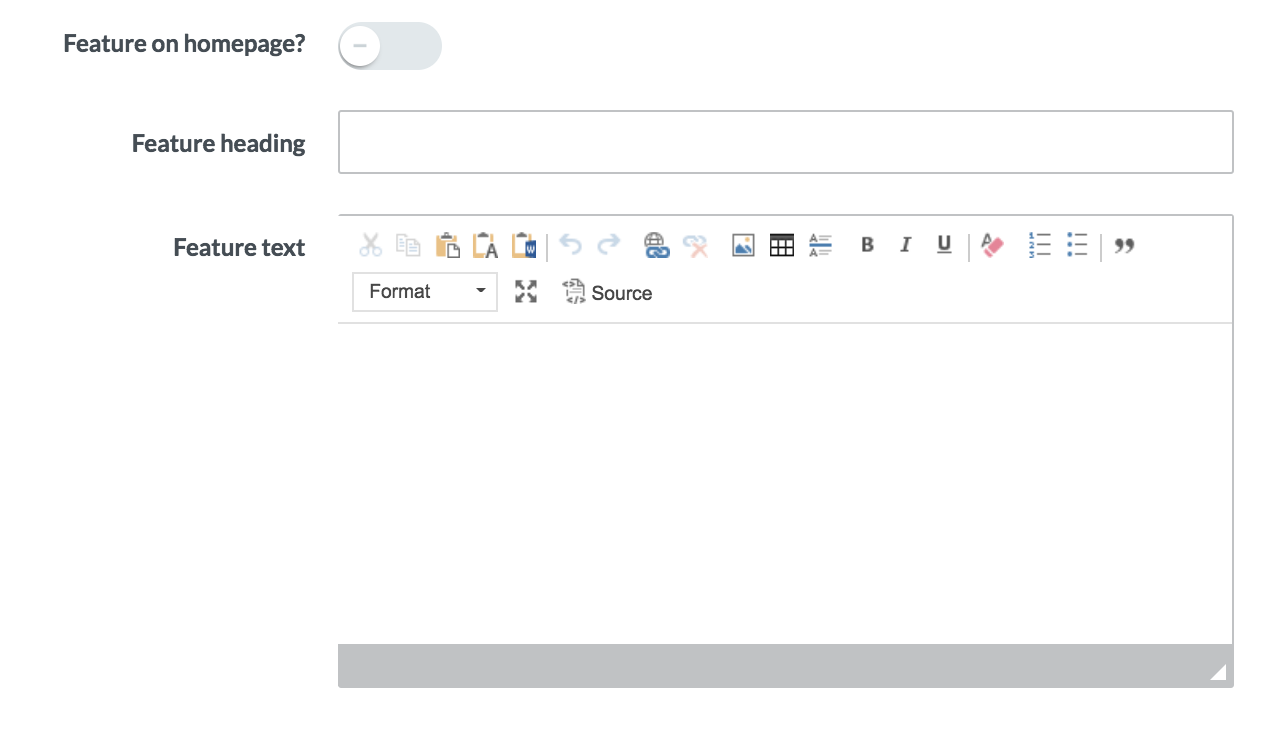This screenshot has height=750, width=1276.
Task: Select Paste as plain text icon
Action: [x=485, y=245]
